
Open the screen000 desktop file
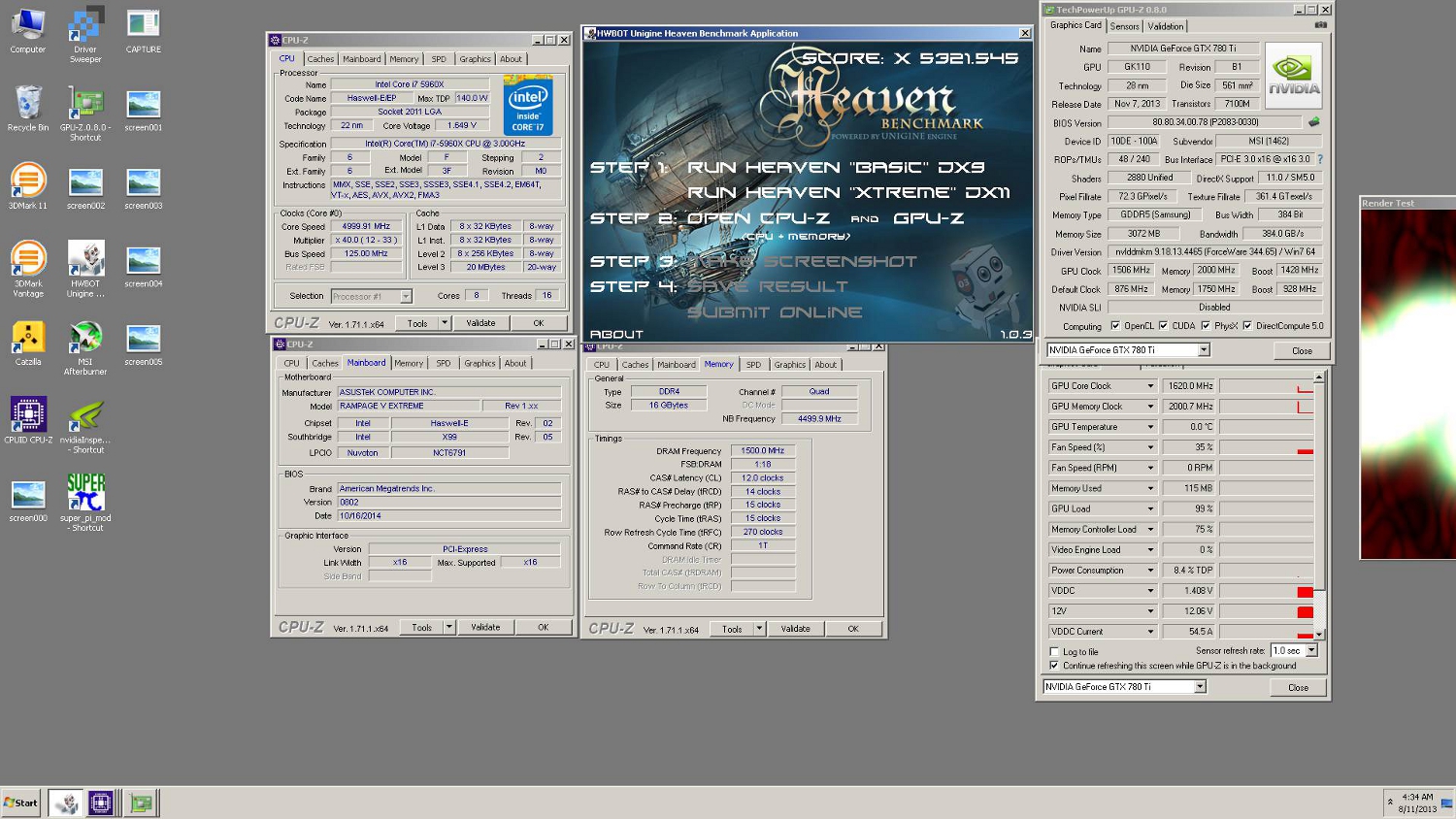pyautogui.click(x=27, y=500)
